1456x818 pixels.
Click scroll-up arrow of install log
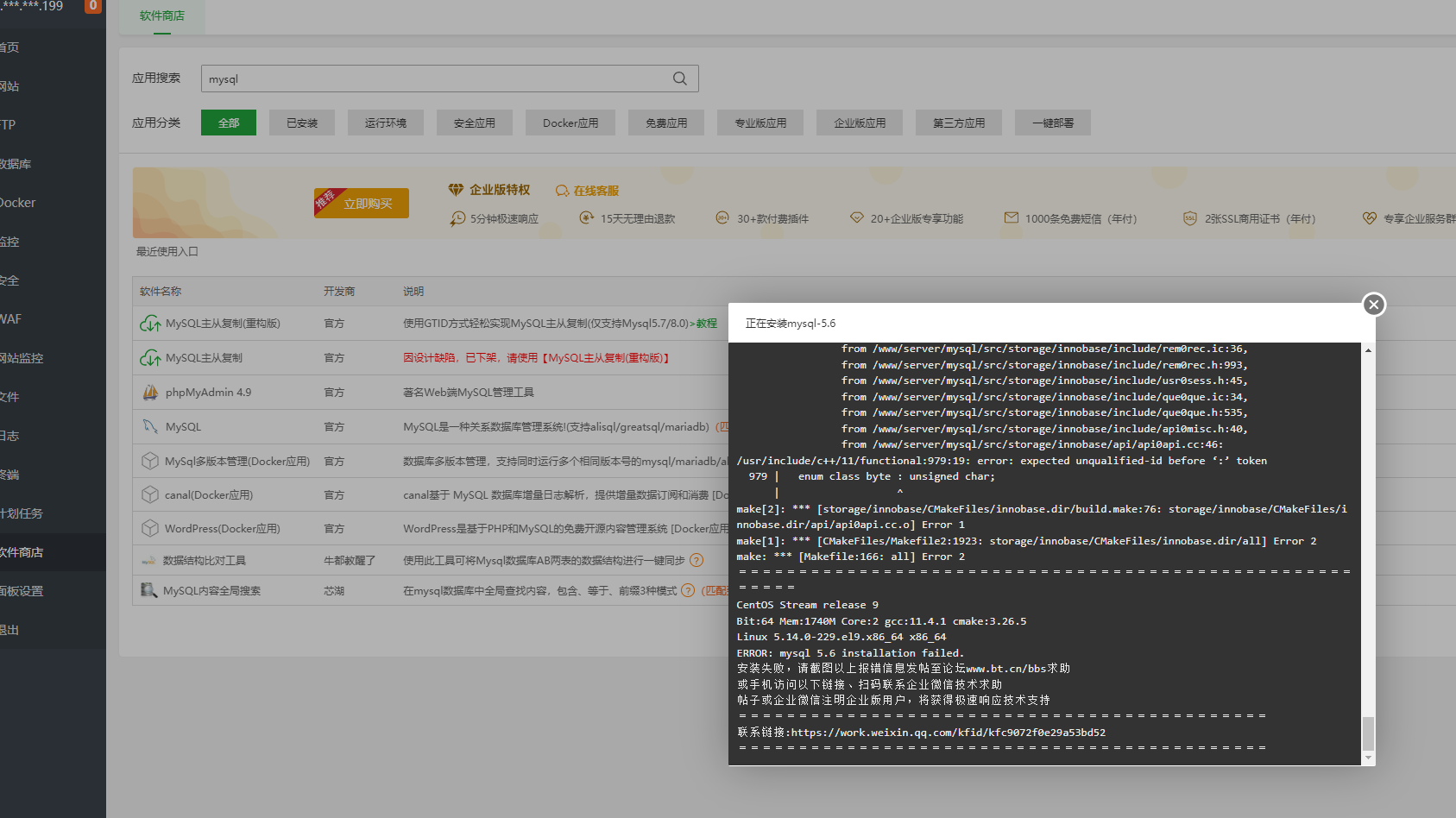click(1368, 350)
